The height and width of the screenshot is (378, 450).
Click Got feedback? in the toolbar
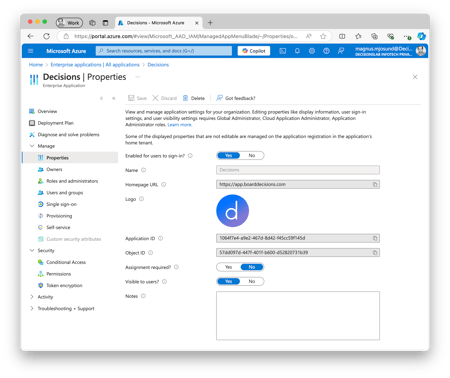[x=236, y=98]
